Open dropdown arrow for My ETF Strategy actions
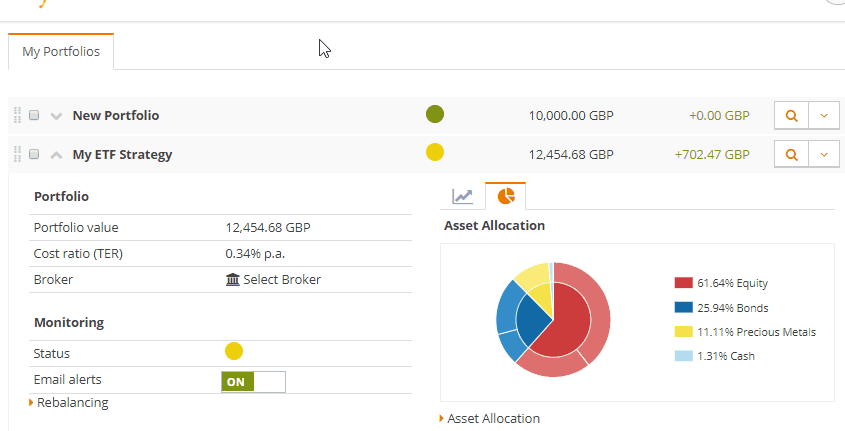The image size is (845, 431). (x=824, y=155)
